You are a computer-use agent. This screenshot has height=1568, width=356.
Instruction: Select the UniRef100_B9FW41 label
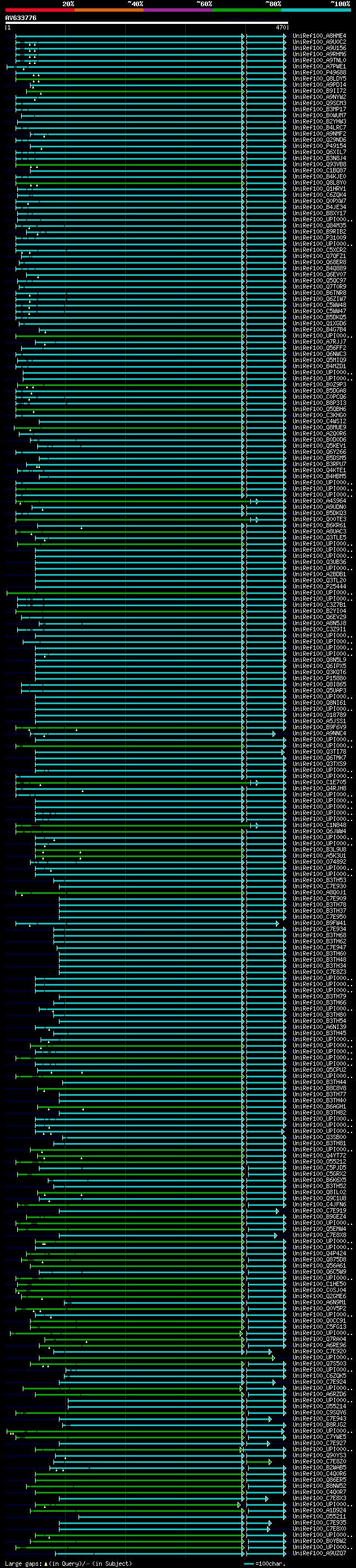click(x=319, y=923)
